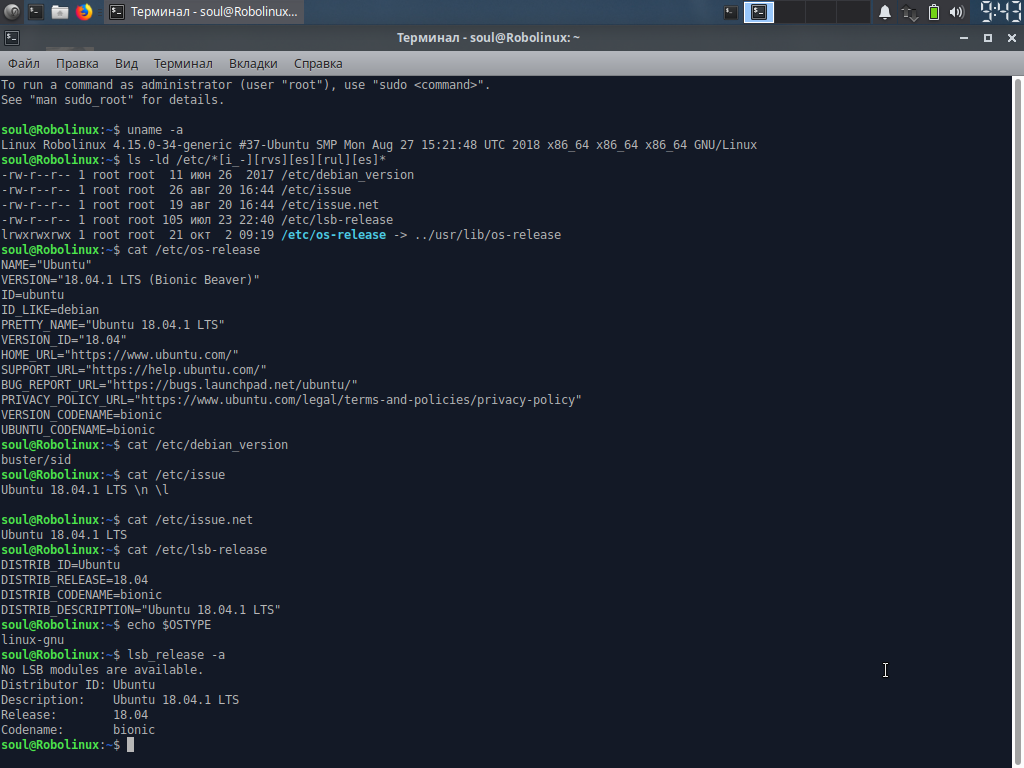Click the 'Ubuntu 18.04.1 LTS \n \l' line
The image size is (1024, 768).
coord(85,489)
